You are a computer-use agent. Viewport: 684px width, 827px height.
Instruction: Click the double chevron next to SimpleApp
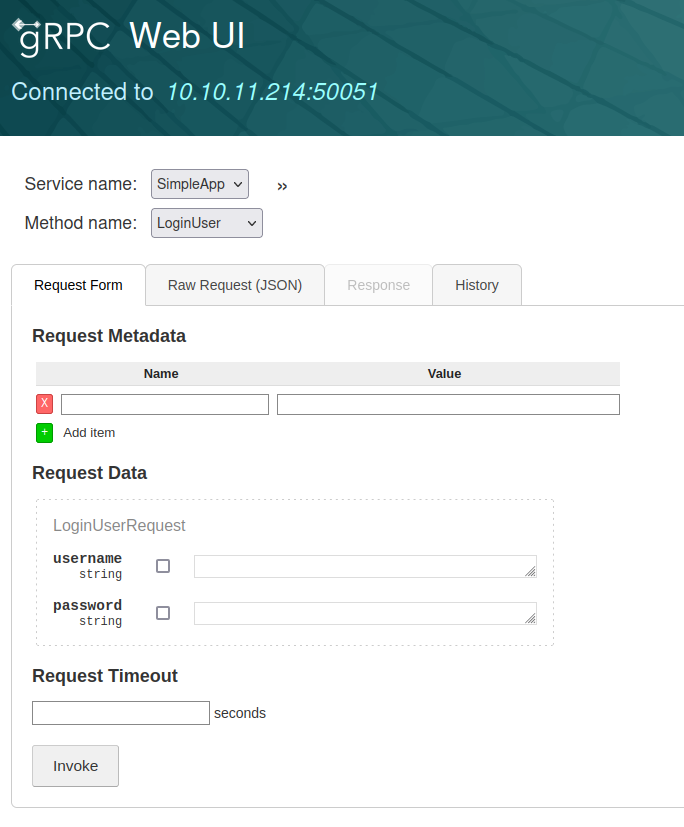282,186
